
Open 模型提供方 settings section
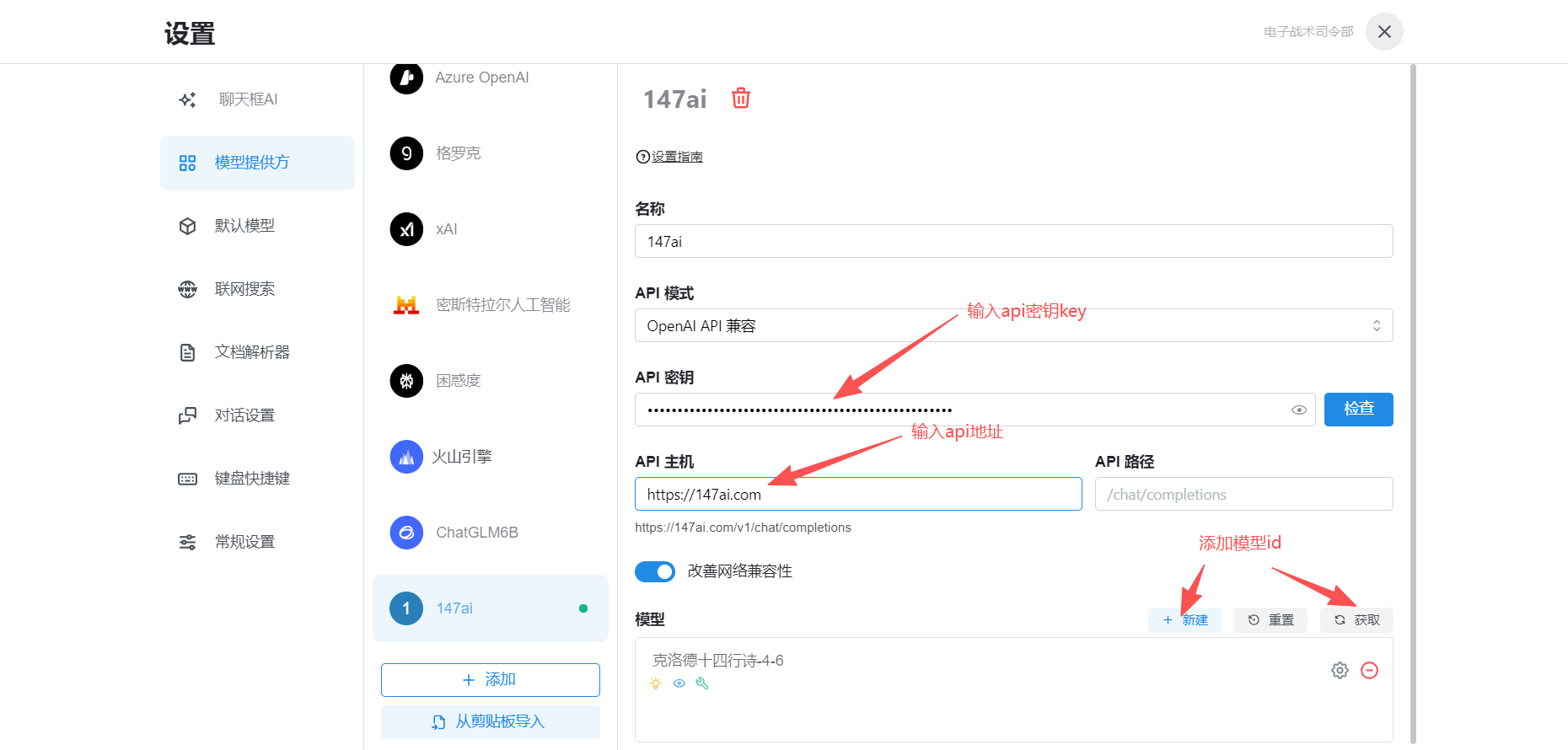tap(257, 163)
